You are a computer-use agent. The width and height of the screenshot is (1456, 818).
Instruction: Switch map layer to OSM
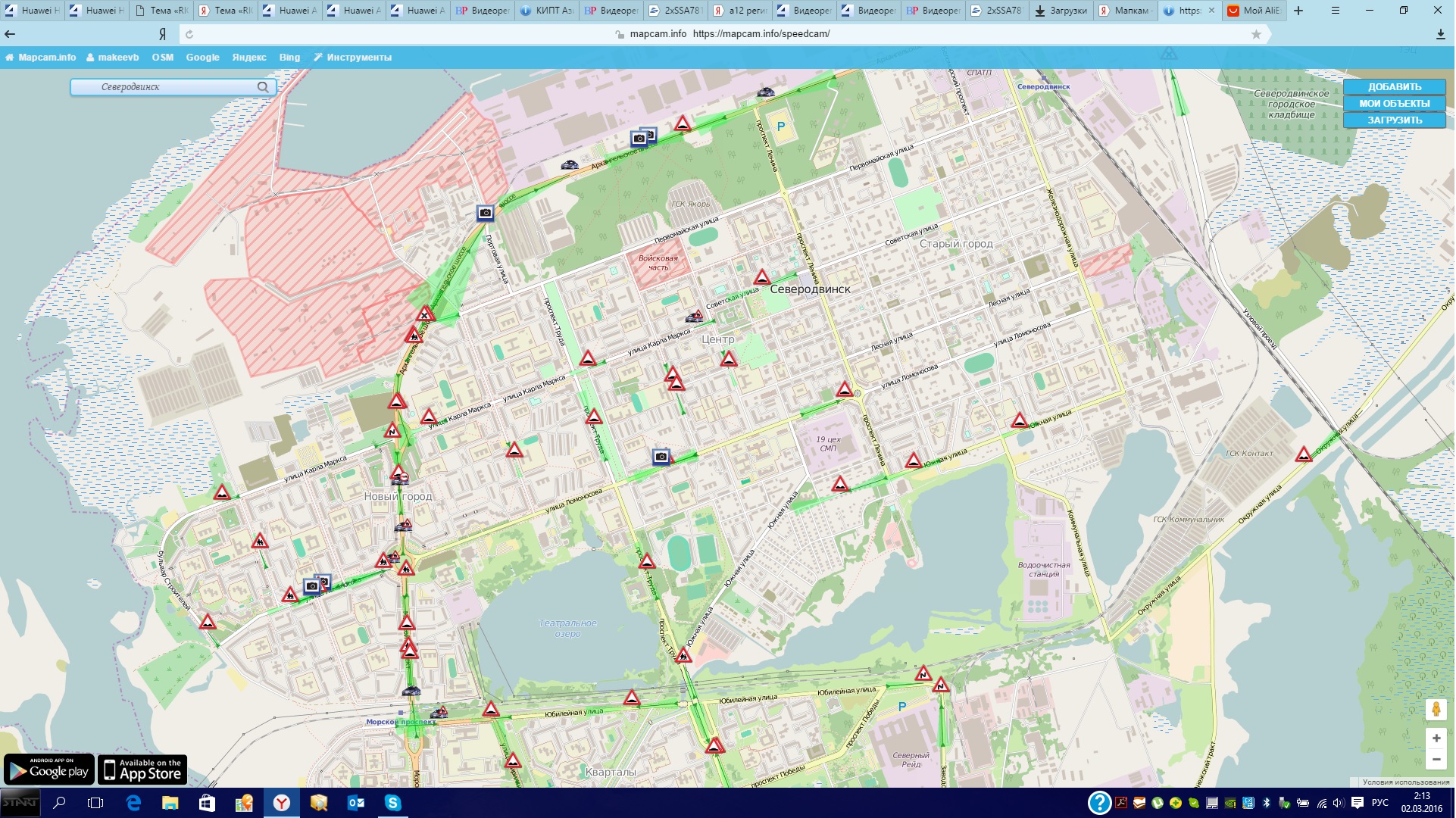[162, 58]
